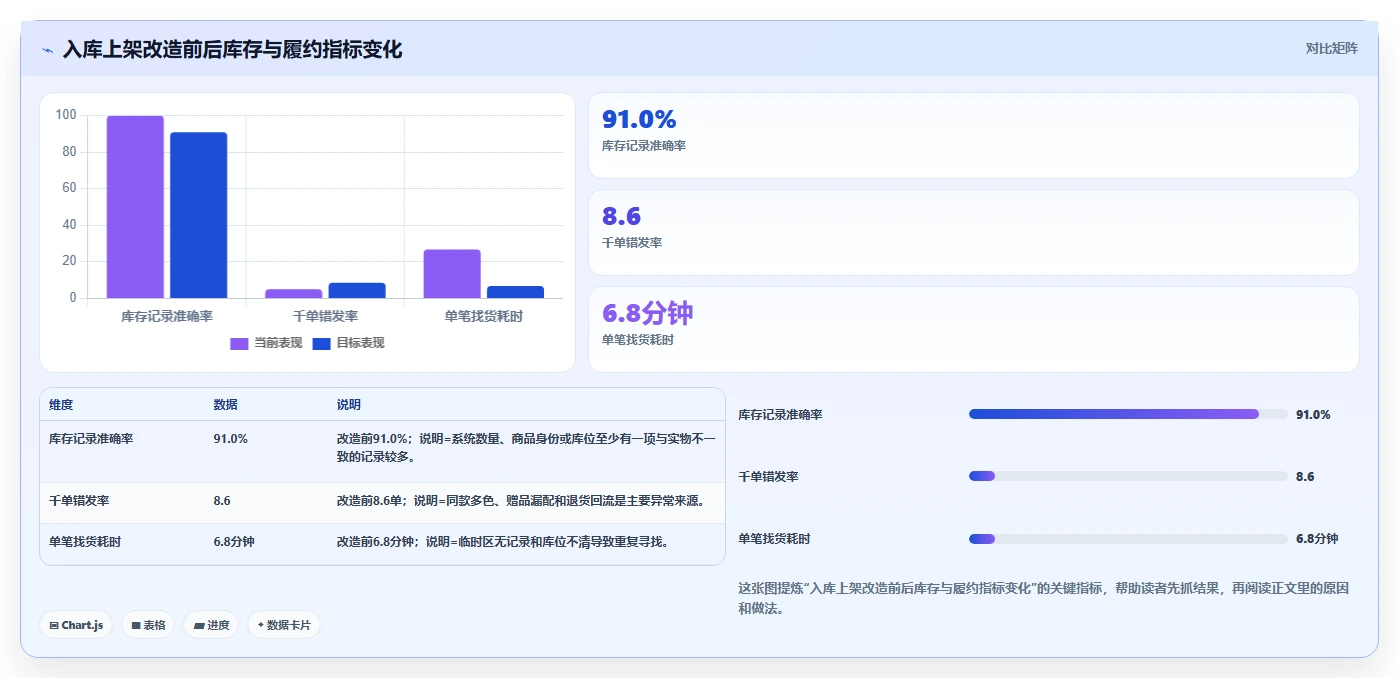1399x678 pixels.
Task: Click the 千单错发率 progress row label
Action: pyautogui.click(x=768, y=476)
